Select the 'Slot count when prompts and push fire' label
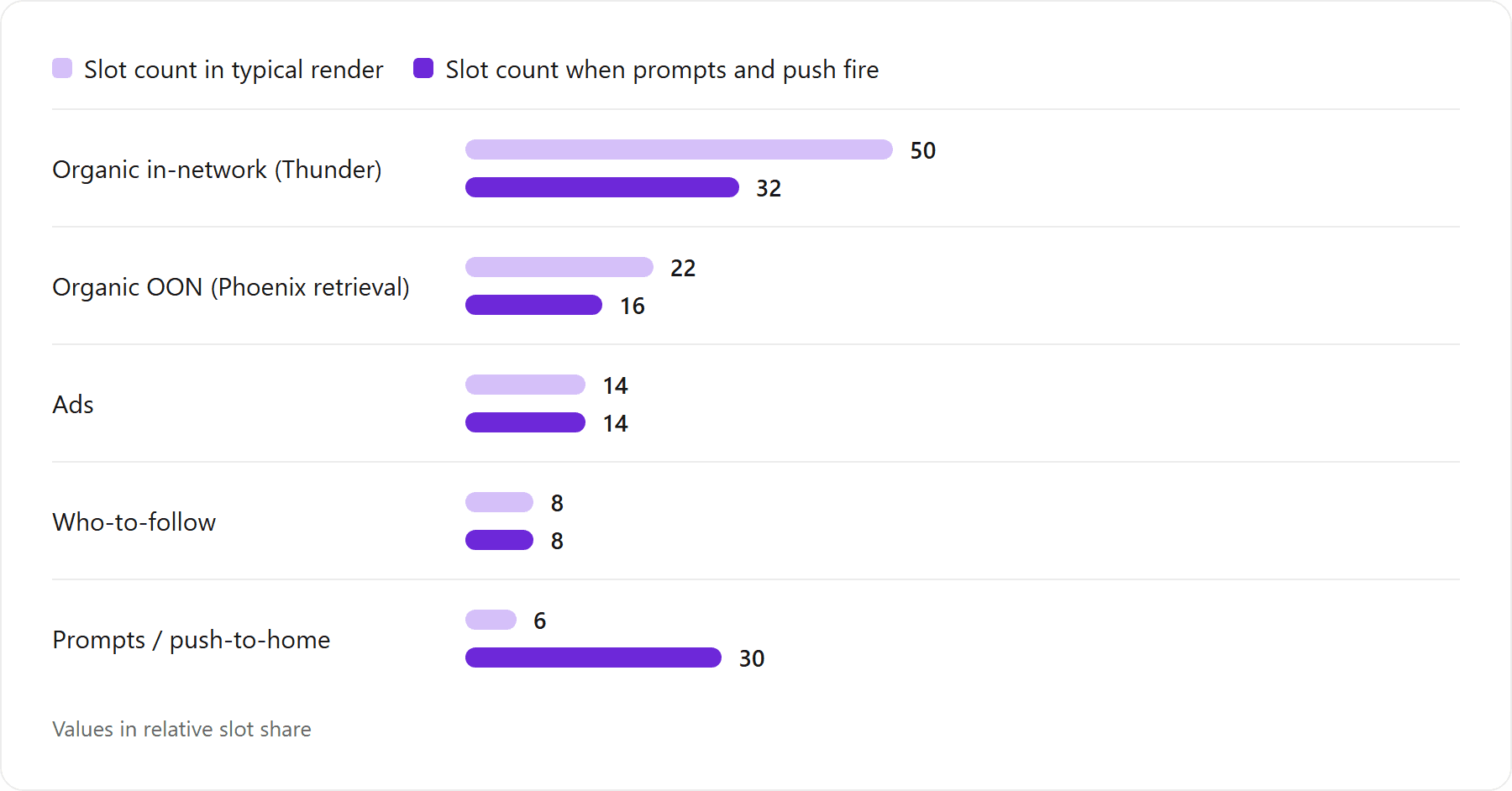The image size is (1512, 791). [662, 70]
